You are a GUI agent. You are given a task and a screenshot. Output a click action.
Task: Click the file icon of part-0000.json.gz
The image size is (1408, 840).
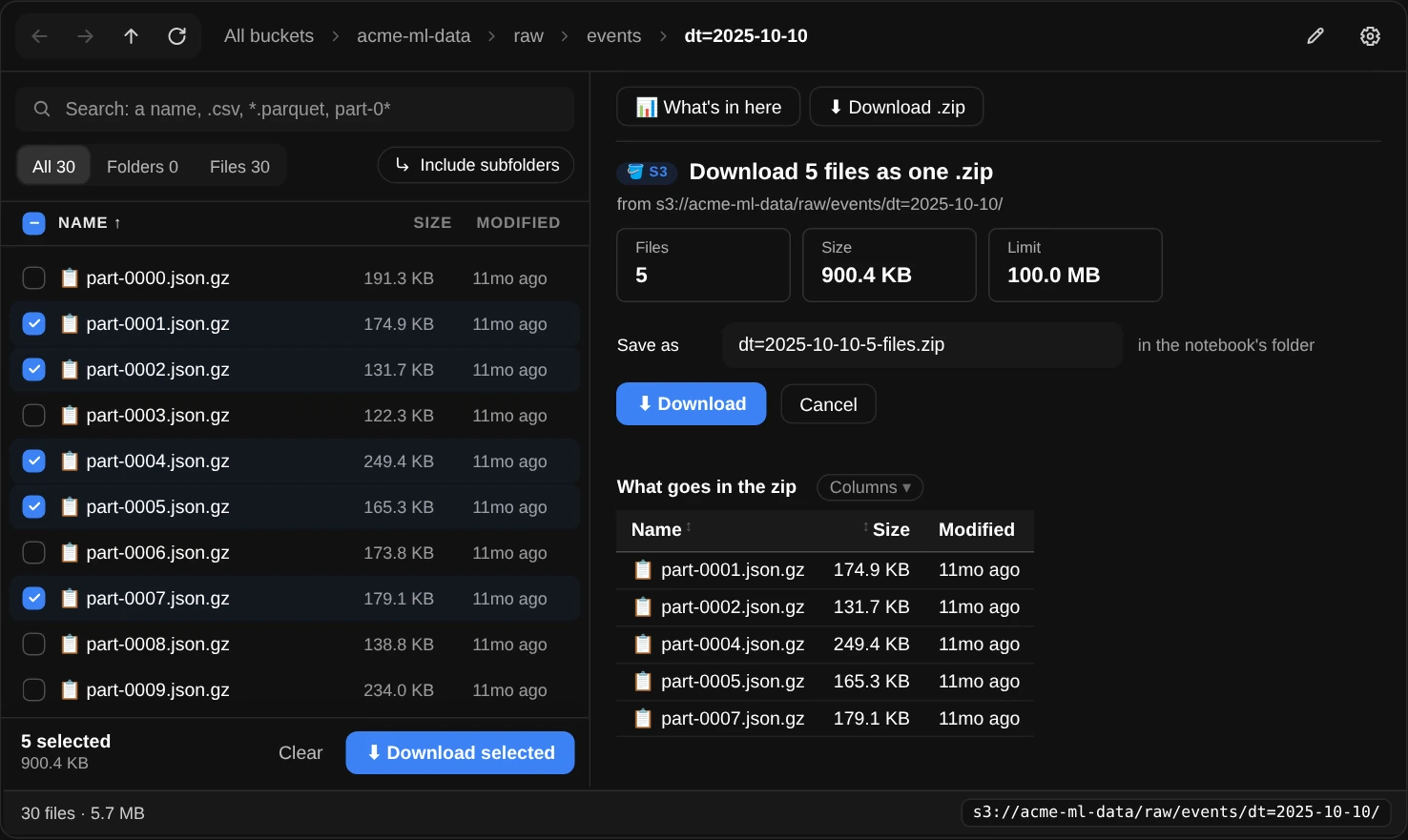click(x=70, y=278)
